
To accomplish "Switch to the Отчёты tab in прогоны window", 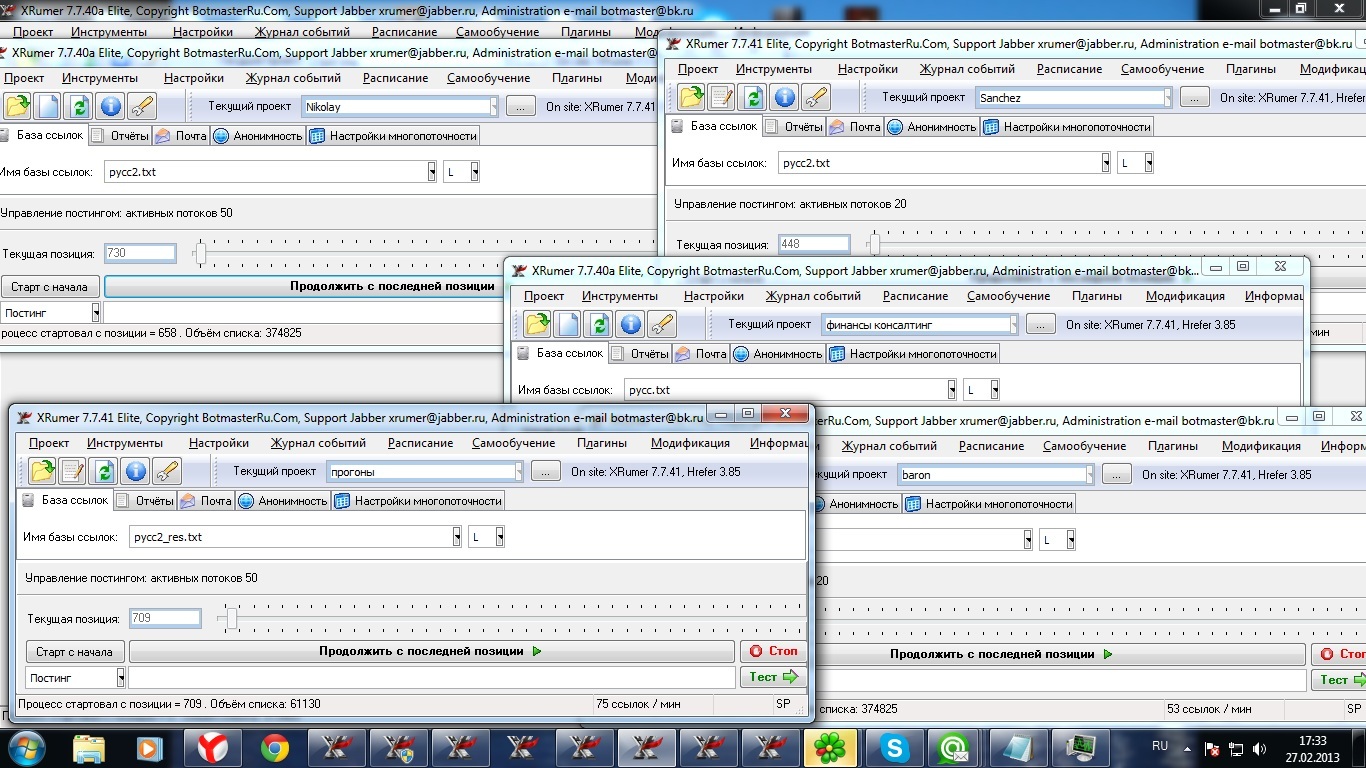I will pos(145,500).
